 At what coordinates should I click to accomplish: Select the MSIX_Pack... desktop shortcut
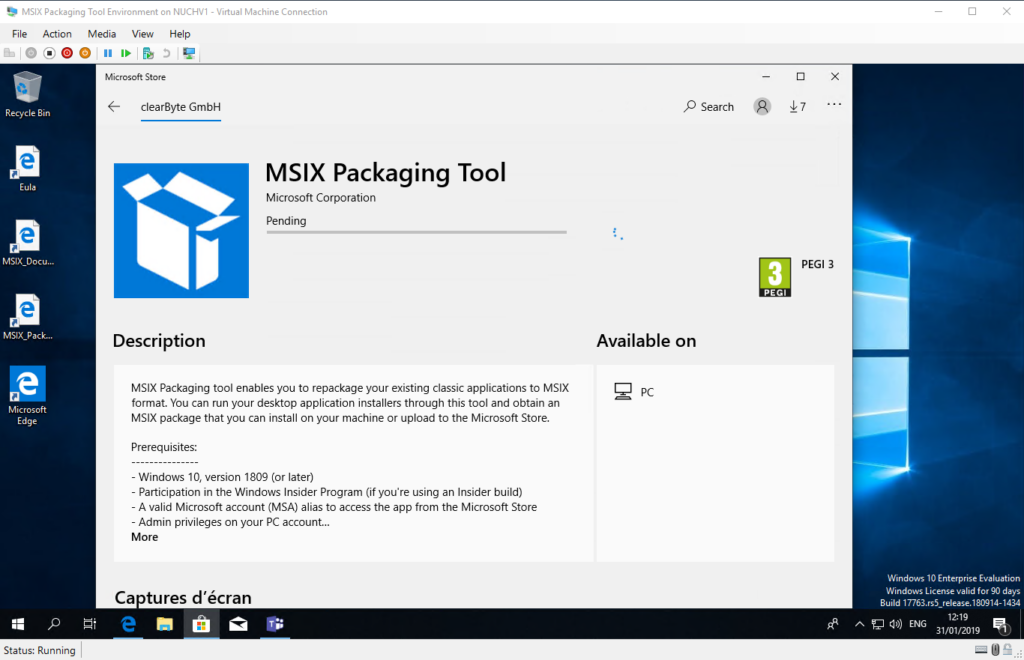[27, 318]
